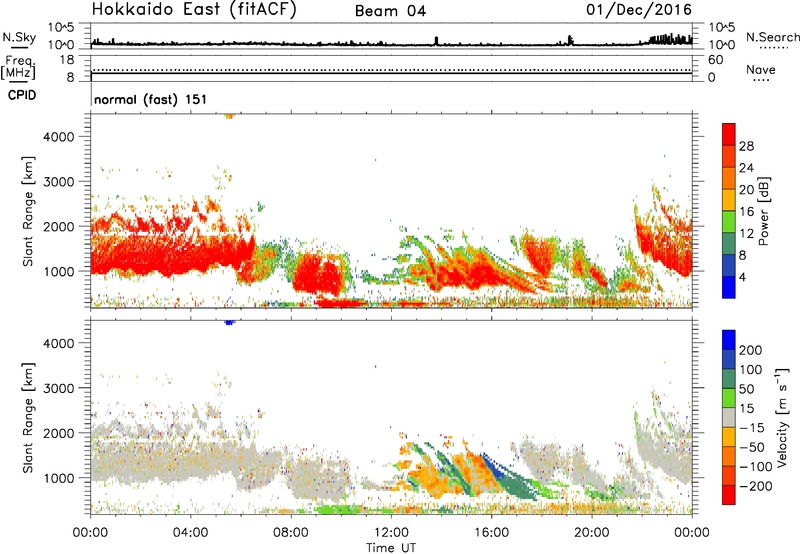Click the '200' Velocity colorbar tick label
The width and height of the screenshot is (800, 554).
coord(751,350)
